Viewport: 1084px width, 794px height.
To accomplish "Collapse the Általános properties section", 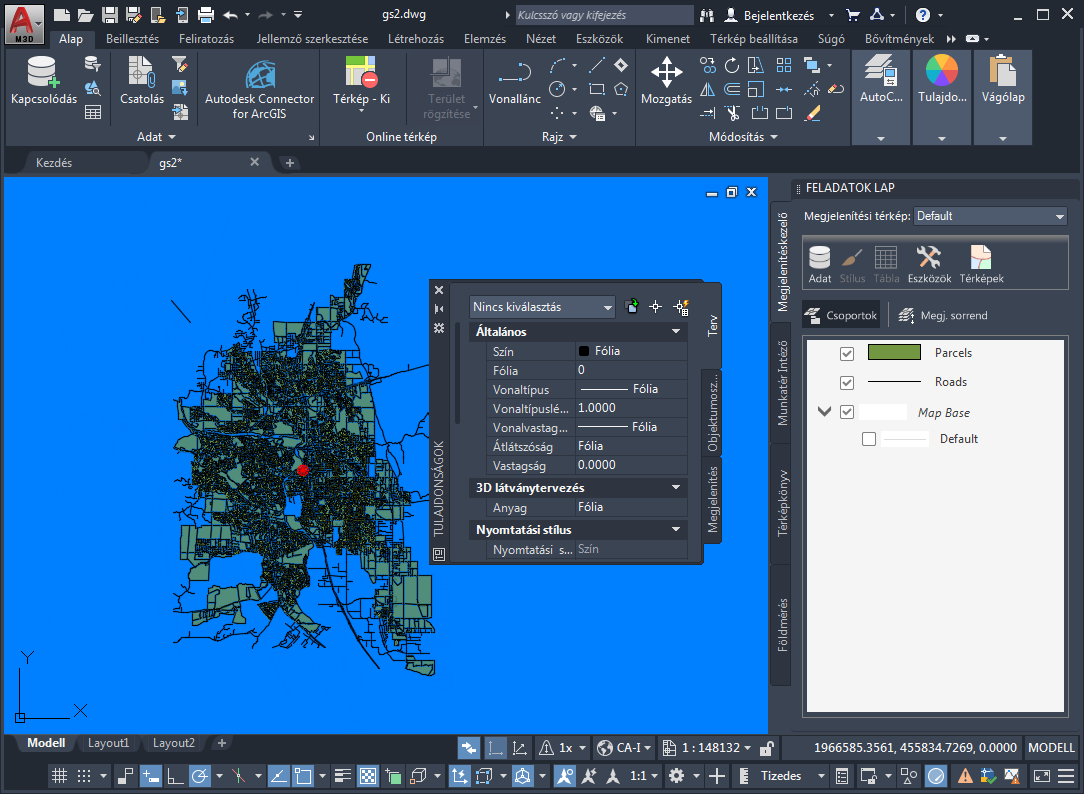I will point(676,331).
